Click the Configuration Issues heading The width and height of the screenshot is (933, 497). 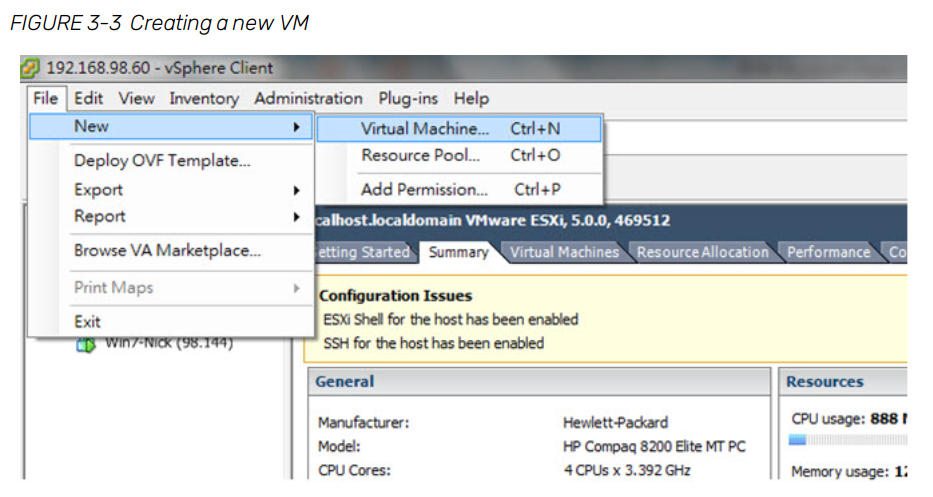pyautogui.click(x=395, y=296)
